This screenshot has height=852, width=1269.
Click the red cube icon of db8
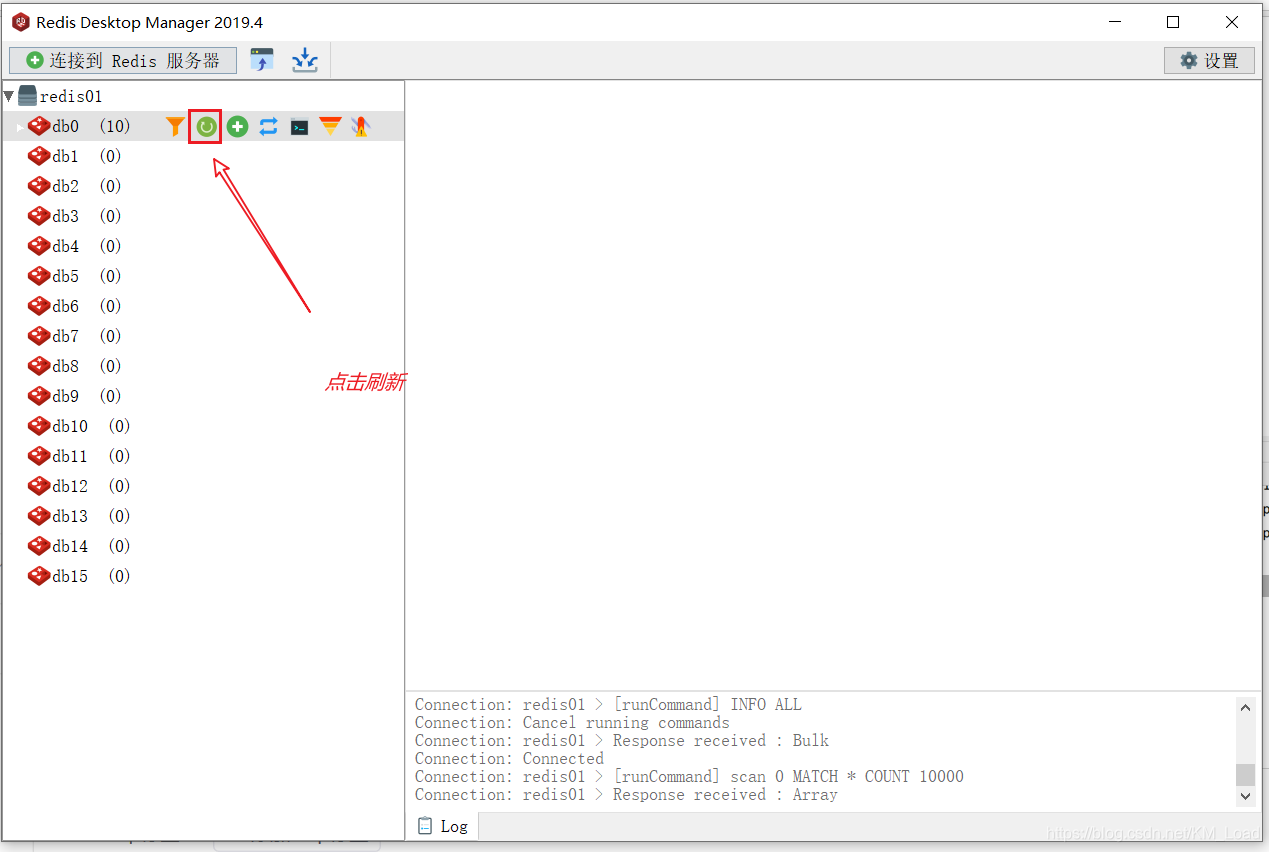[x=39, y=366]
